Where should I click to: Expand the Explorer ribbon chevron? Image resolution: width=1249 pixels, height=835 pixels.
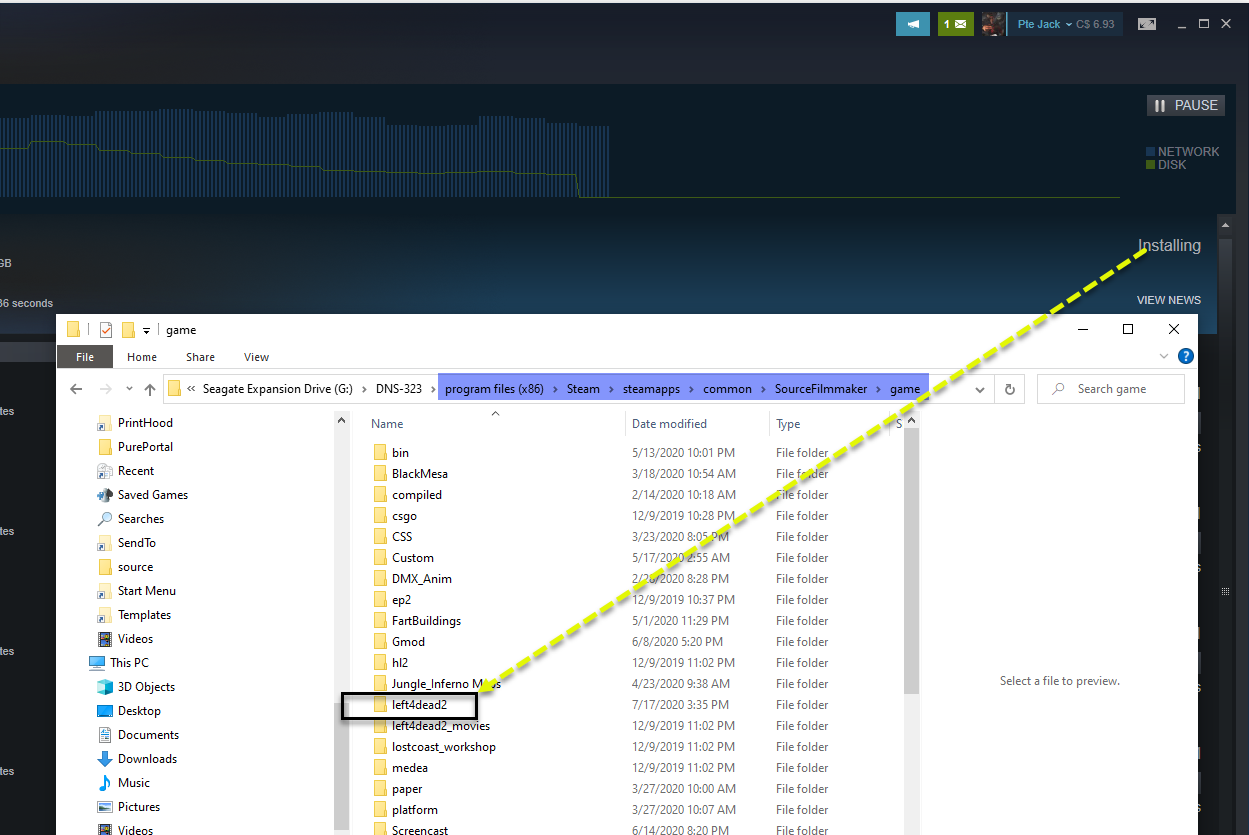[x=1163, y=356]
